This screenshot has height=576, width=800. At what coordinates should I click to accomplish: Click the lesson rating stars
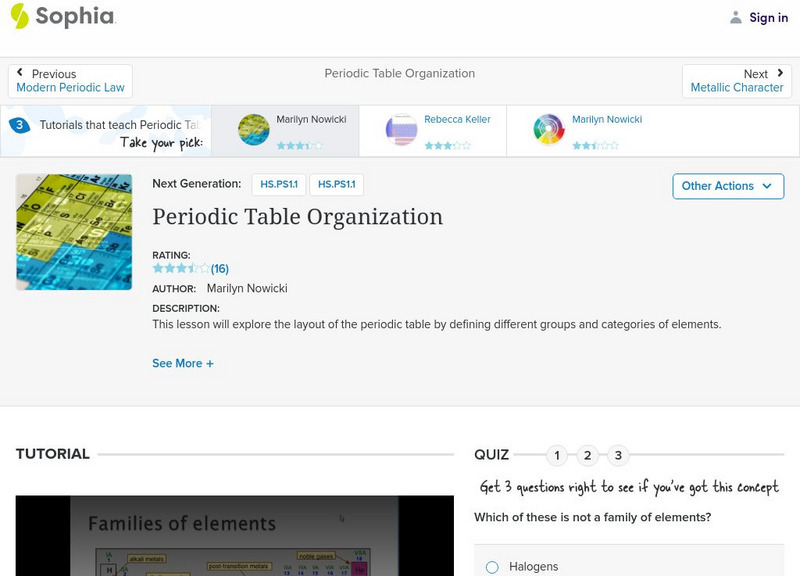181,268
